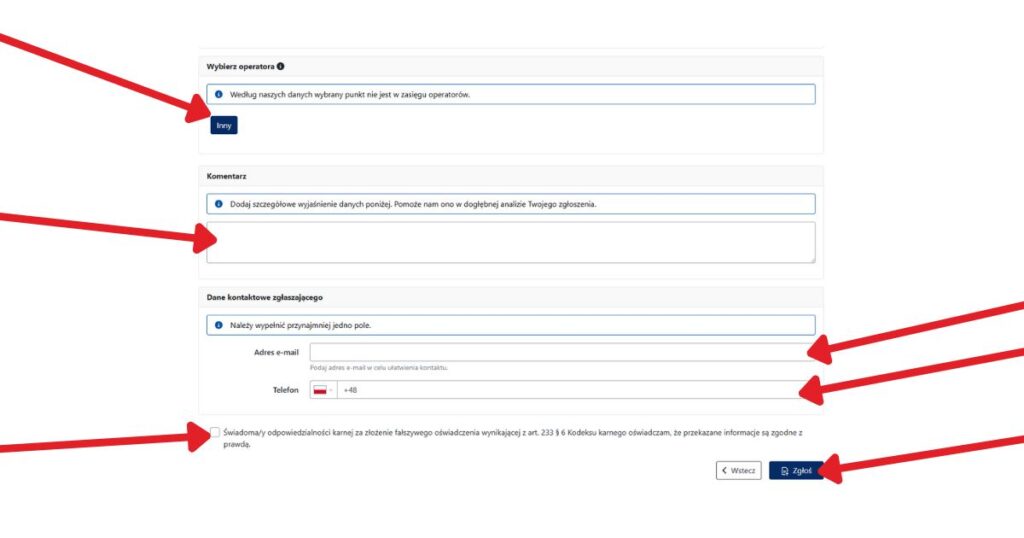Tick the criminal liability declaration checkbox
The height and width of the screenshot is (538, 1024).
(x=215, y=432)
